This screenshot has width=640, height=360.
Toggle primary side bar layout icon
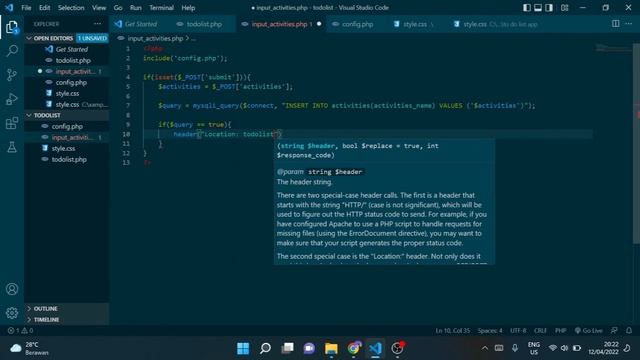(x=527, y=8)
